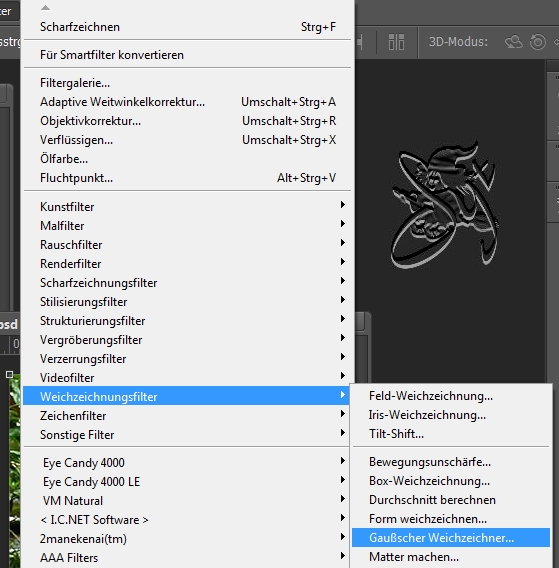Select the emboss artwork in canvas
The width and height of the screenshot is (559, 568).
[x=445, y=204]
